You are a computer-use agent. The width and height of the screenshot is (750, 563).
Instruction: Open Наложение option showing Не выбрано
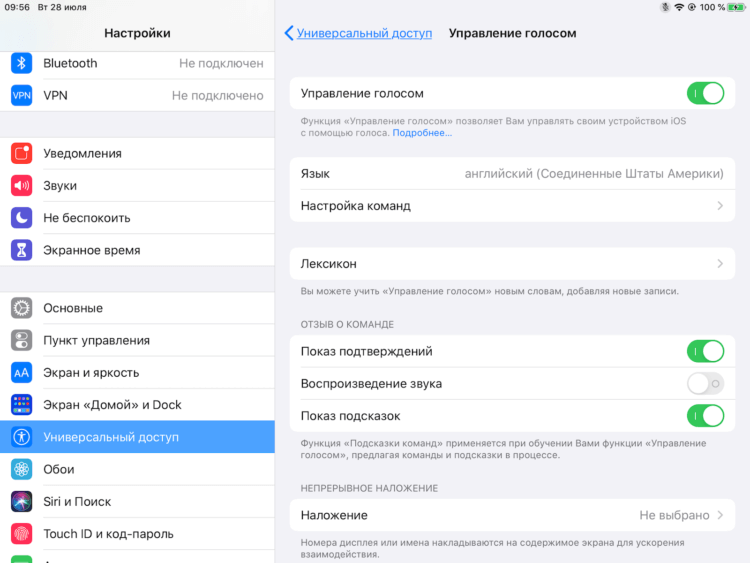512,515
